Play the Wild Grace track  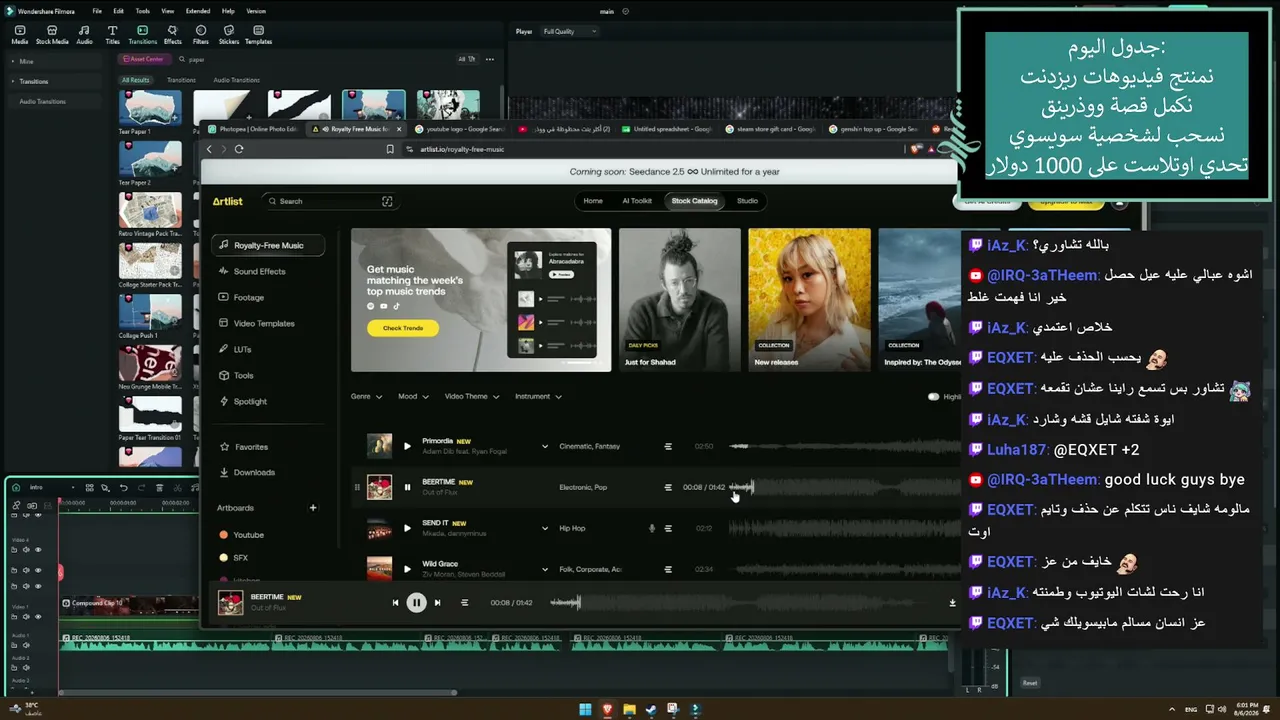coord(407,569)
